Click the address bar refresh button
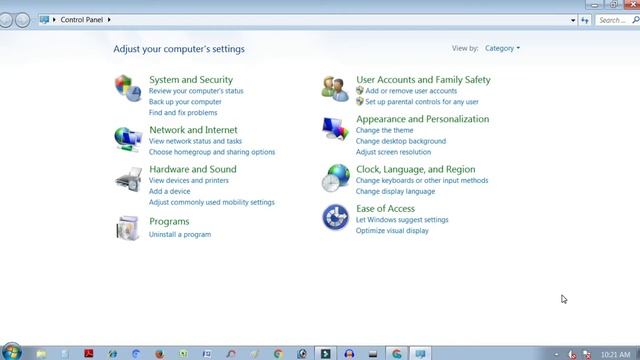 (585, 20)
